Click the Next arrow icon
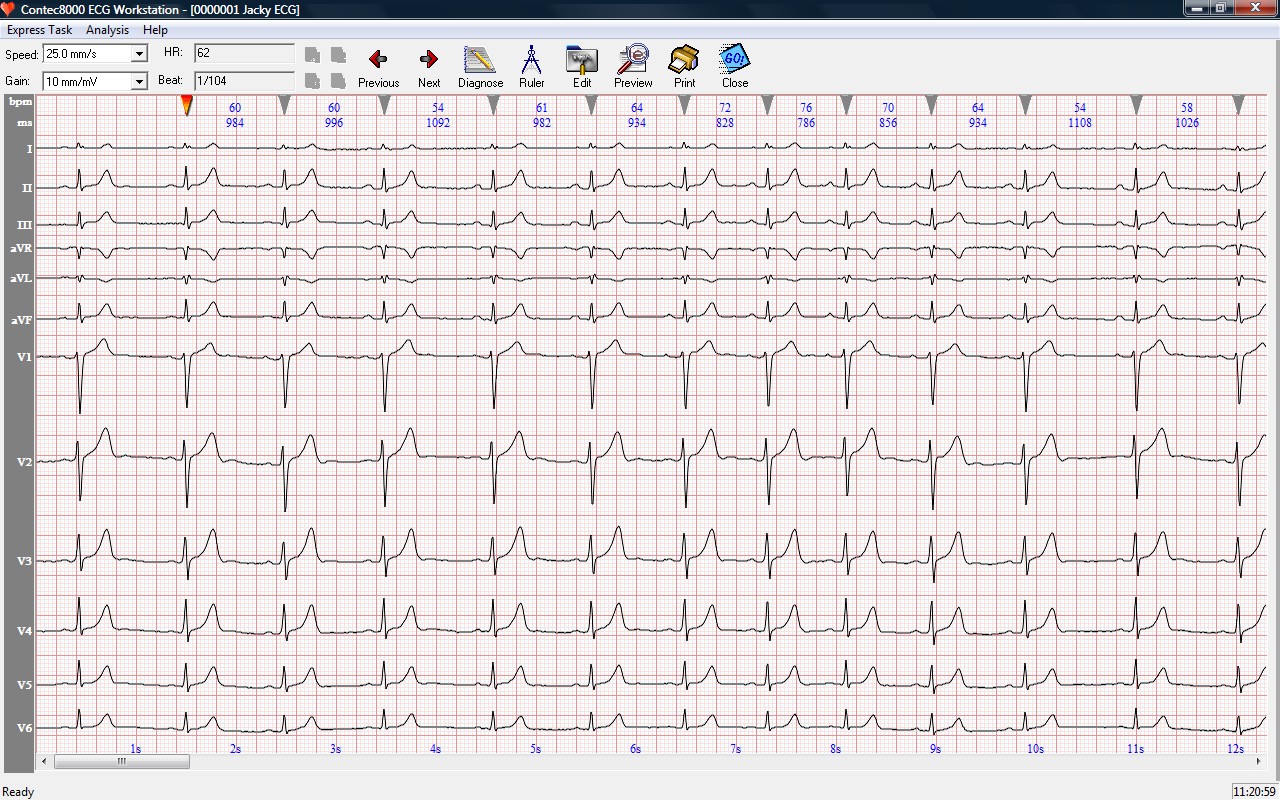1280x800 pixels. pos(429,67)
